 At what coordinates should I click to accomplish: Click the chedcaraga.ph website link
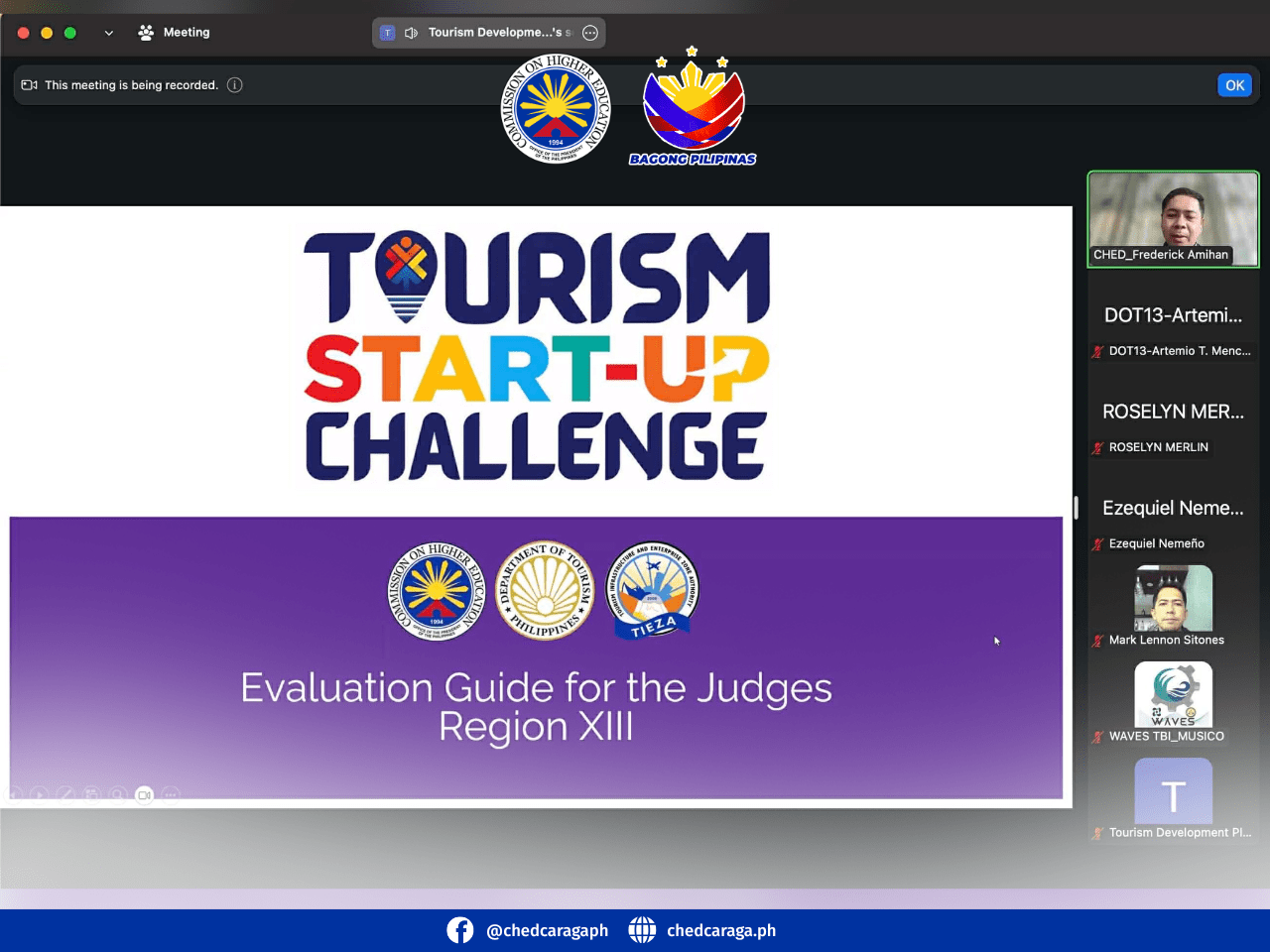pos(721,930)
